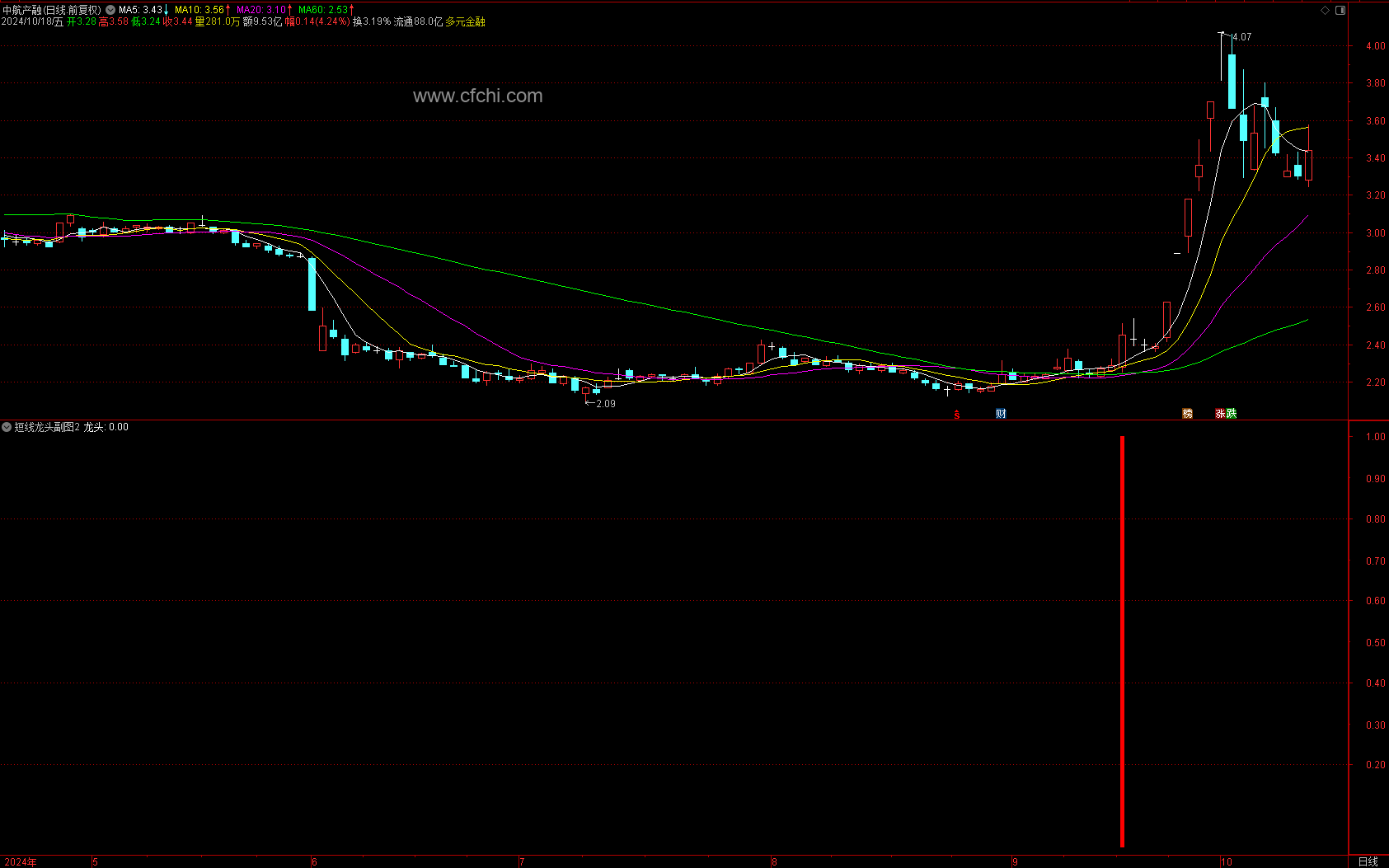Click the 2024年 label on time axis
This screenshot has width=1389, height=868.
coord(20,862)
